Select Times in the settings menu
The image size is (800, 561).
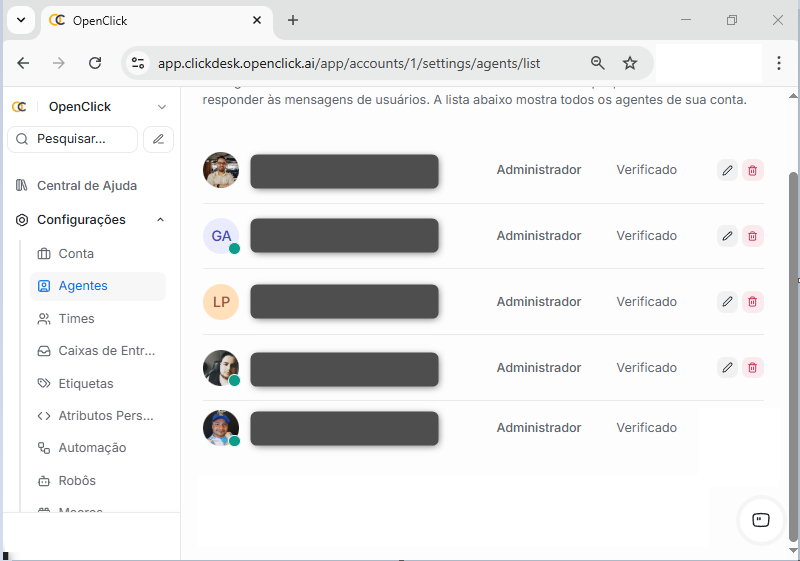pos(76,319)
